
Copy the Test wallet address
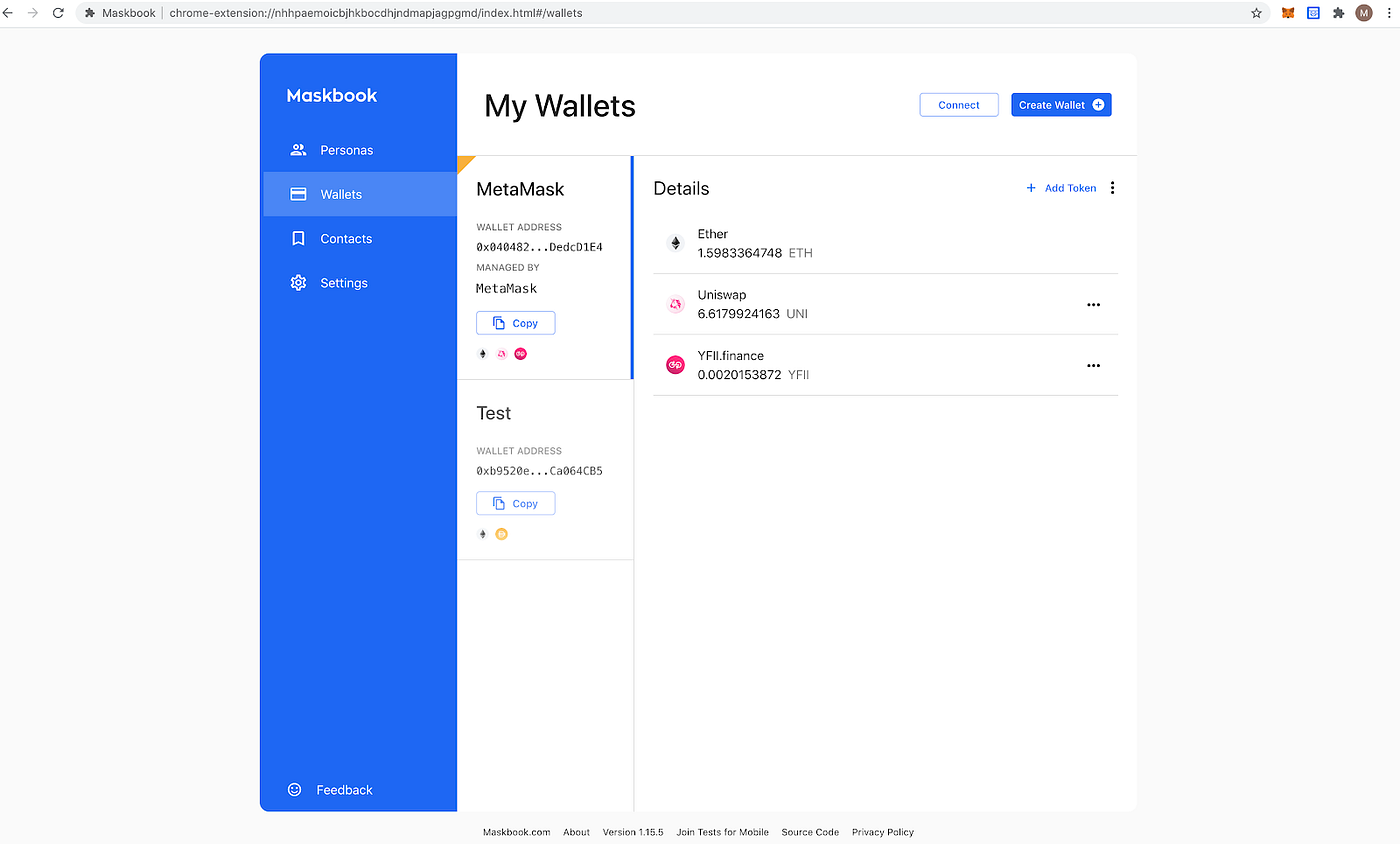(x=515, y=503)
